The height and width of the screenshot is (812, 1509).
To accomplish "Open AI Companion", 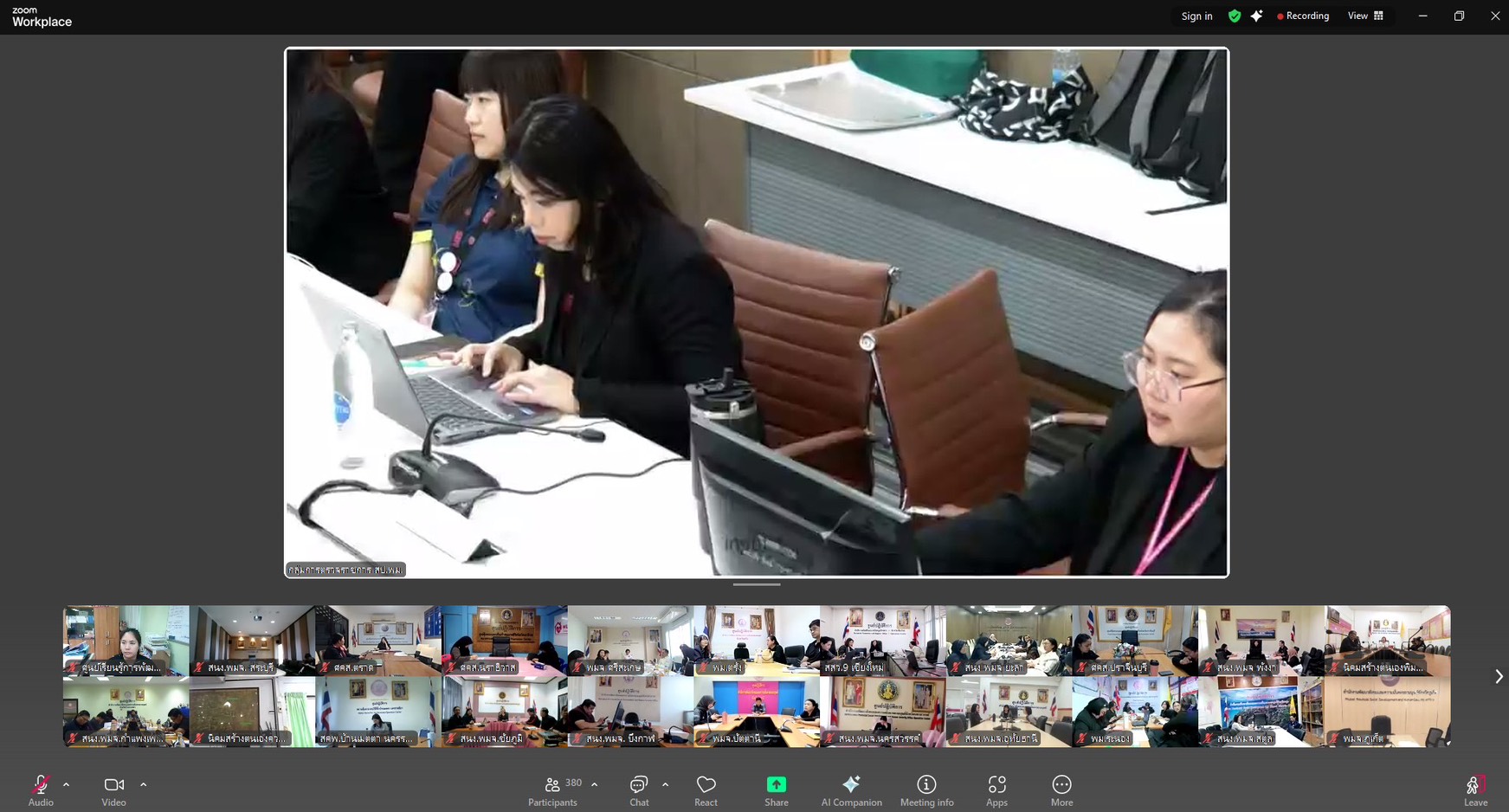I will [851, 789].
